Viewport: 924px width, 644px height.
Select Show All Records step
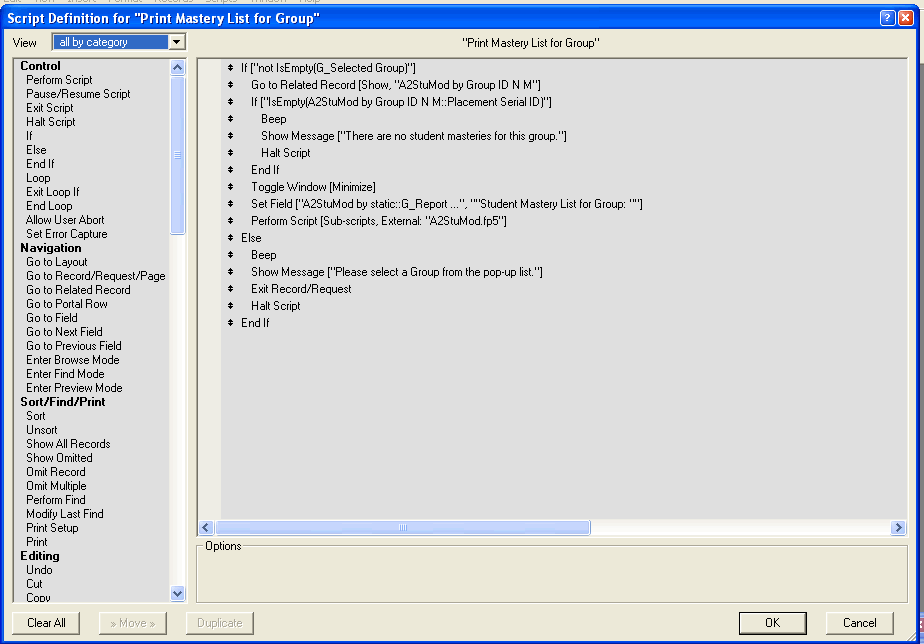(x=68, y=444)
